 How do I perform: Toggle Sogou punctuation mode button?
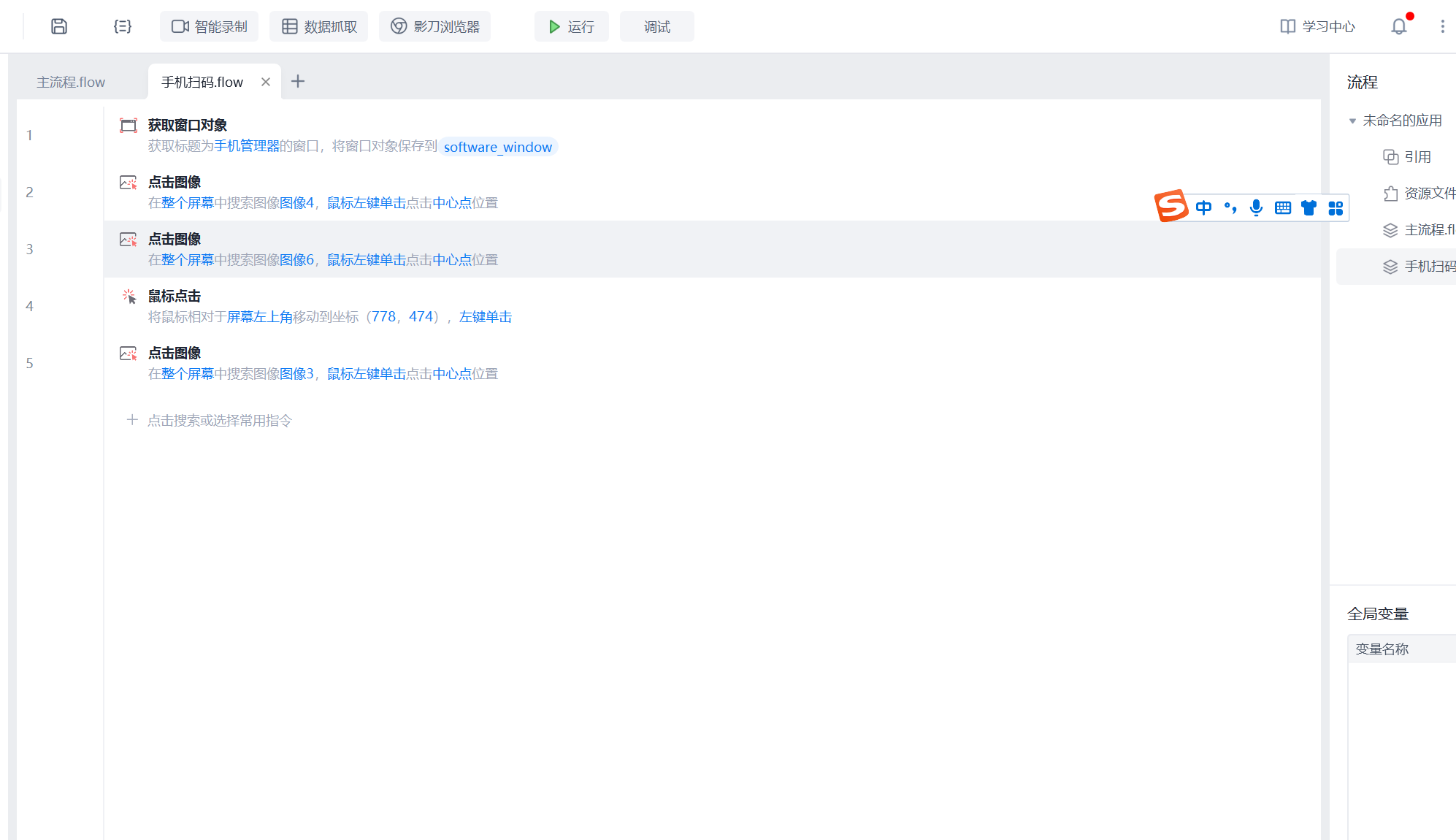point(1230,208)
